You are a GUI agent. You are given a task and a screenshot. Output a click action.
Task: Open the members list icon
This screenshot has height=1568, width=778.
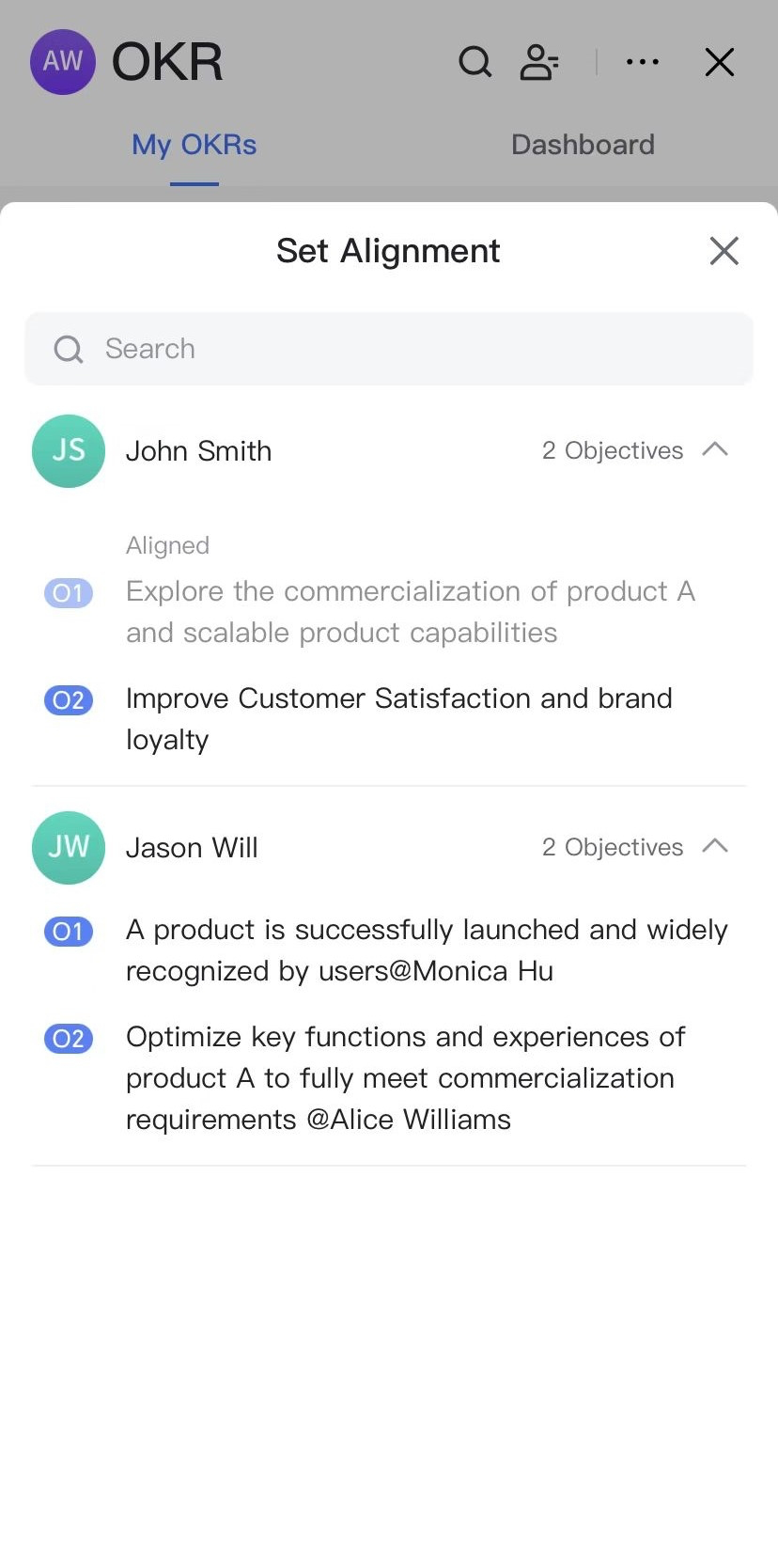(x=539, y=62)
